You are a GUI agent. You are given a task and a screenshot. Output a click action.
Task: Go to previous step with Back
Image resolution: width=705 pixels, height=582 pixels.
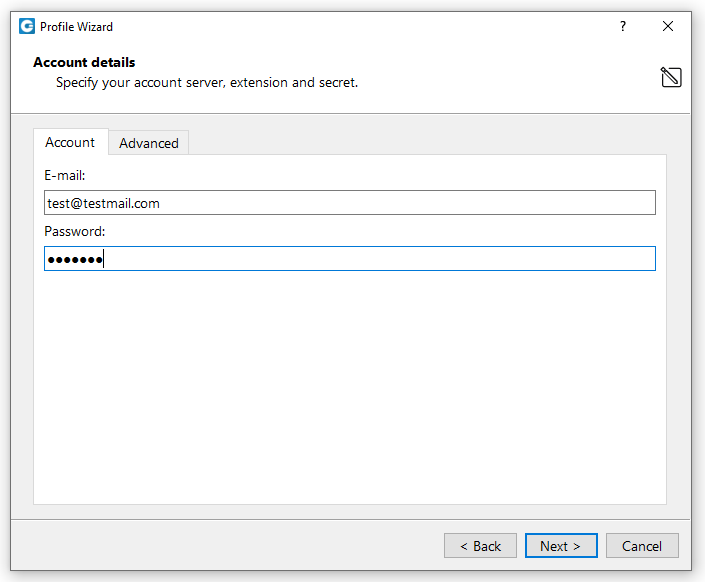pyautogui.click(x=480, y=546)
